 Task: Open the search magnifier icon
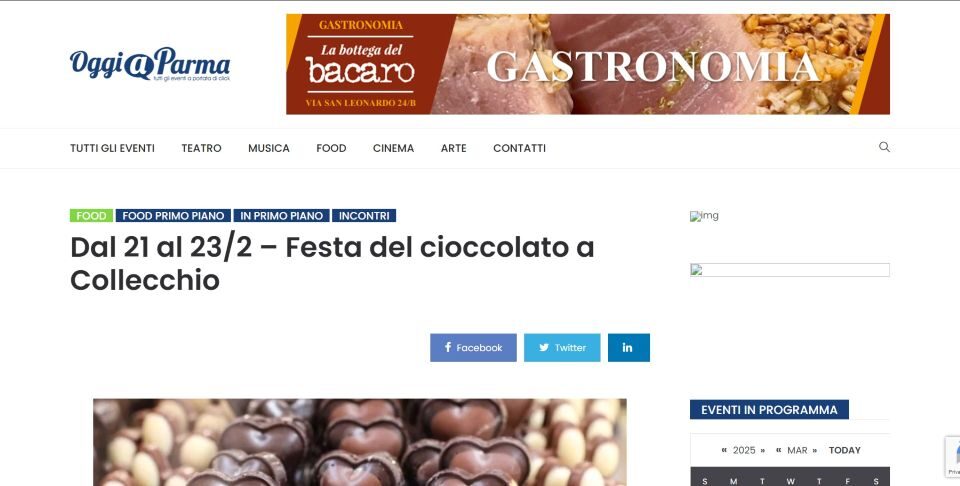[x=884, y=147]
